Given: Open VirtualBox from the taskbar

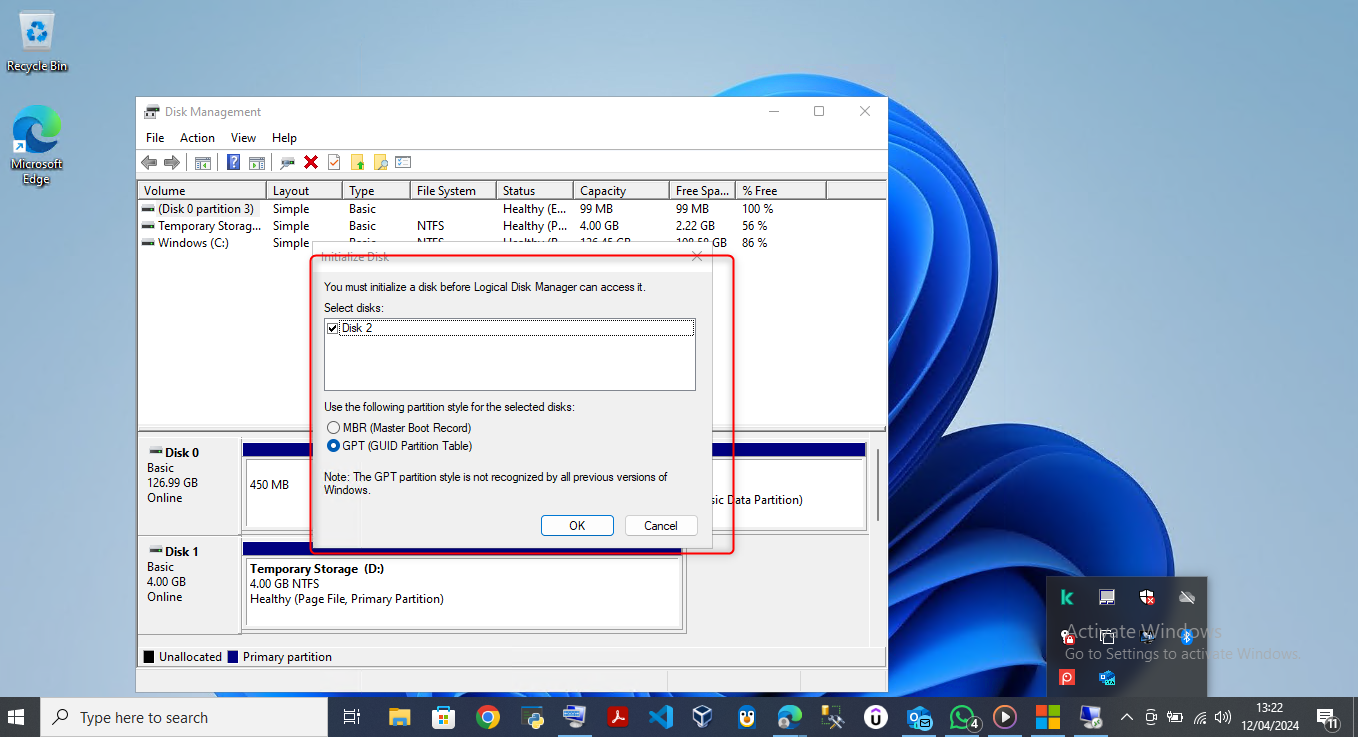Looking at the screenshot, I should click(x=703, y=717).
